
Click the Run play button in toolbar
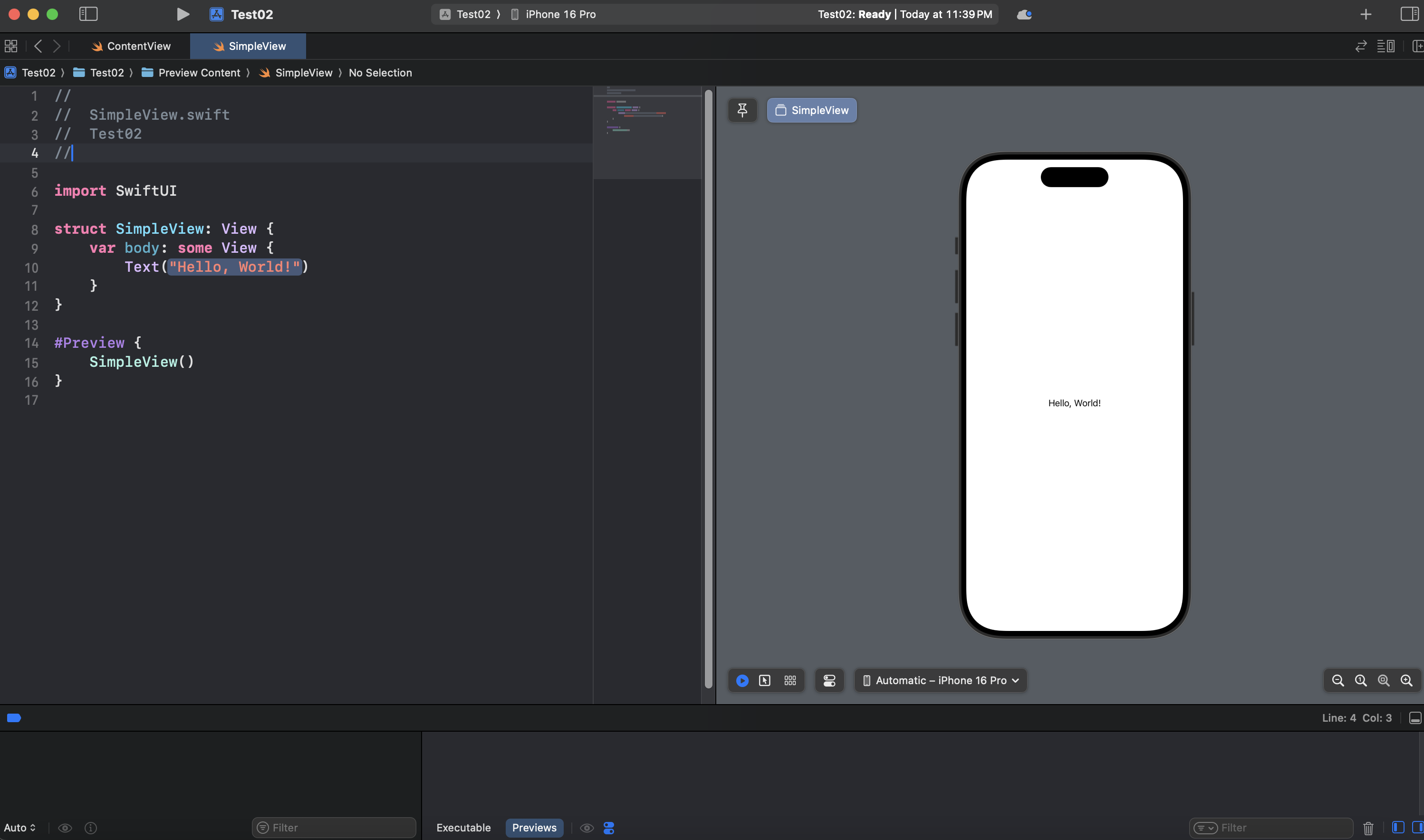(x=183, y=14)
